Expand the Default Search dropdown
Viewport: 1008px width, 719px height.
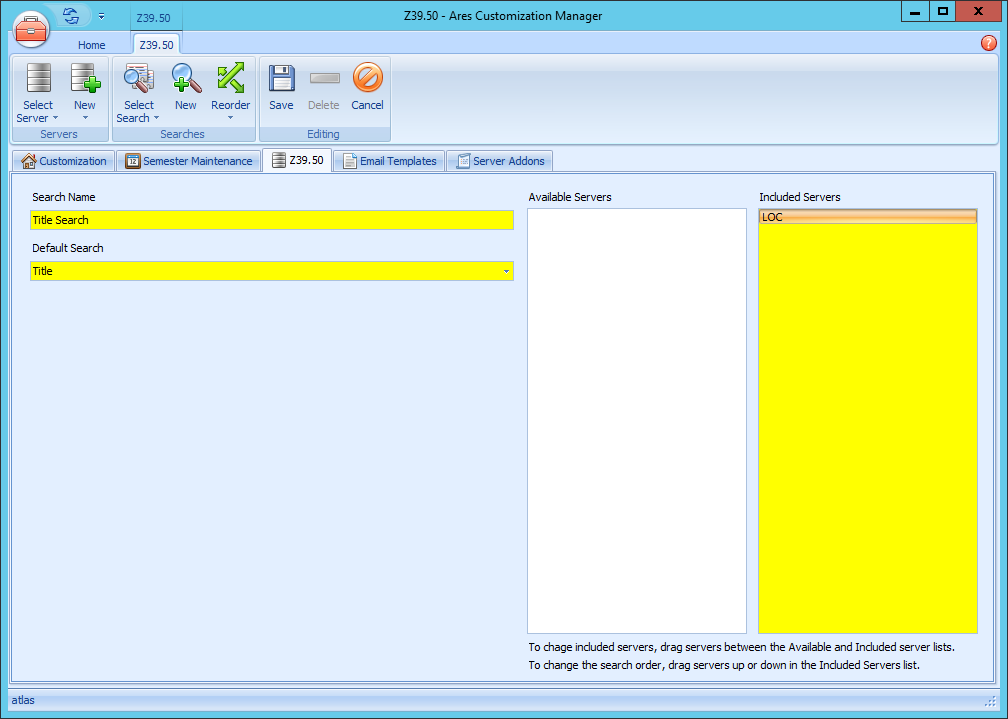pos(506,271)
